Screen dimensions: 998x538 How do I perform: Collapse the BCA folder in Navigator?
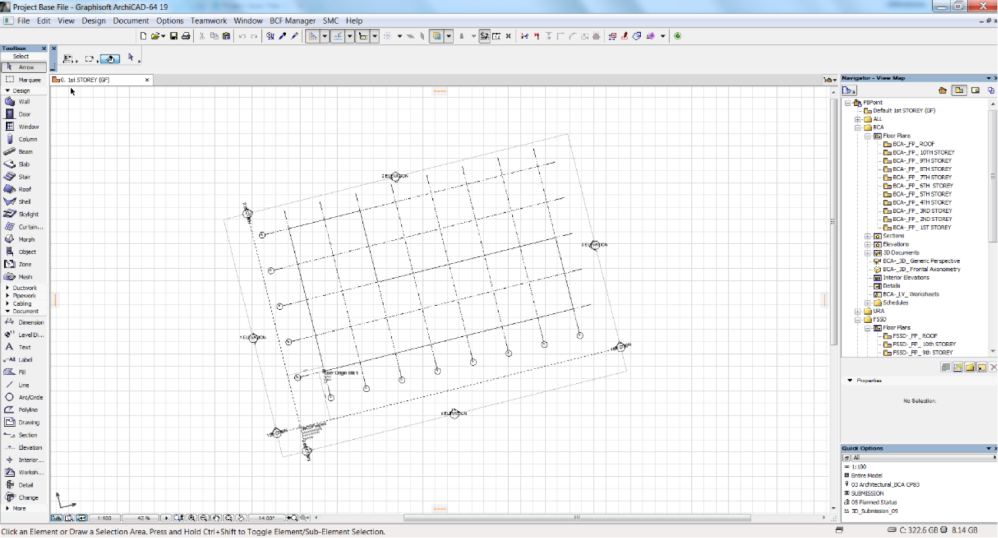click(x=858, y=127)
